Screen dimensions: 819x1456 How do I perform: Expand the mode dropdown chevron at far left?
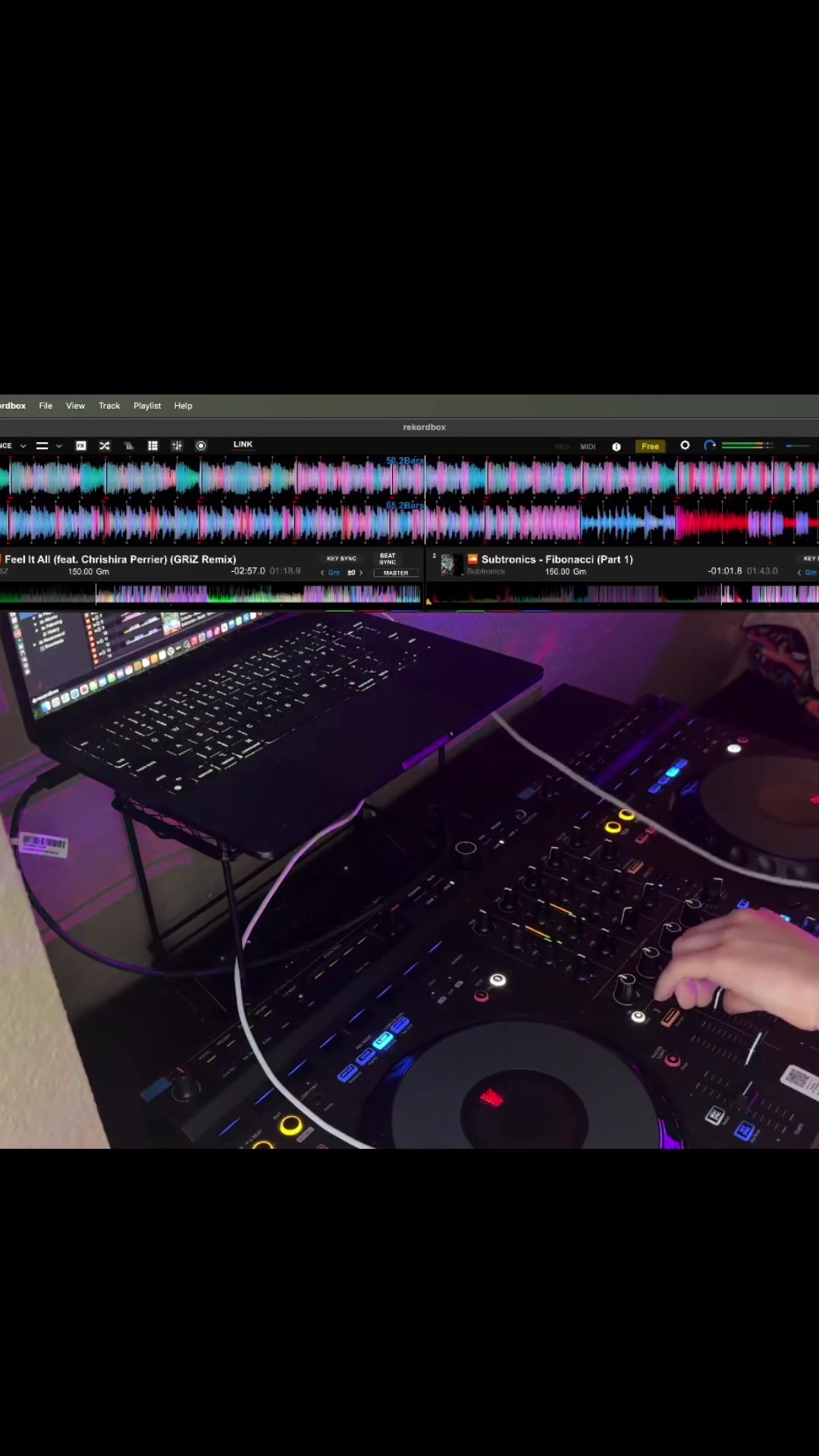point(23,446)
